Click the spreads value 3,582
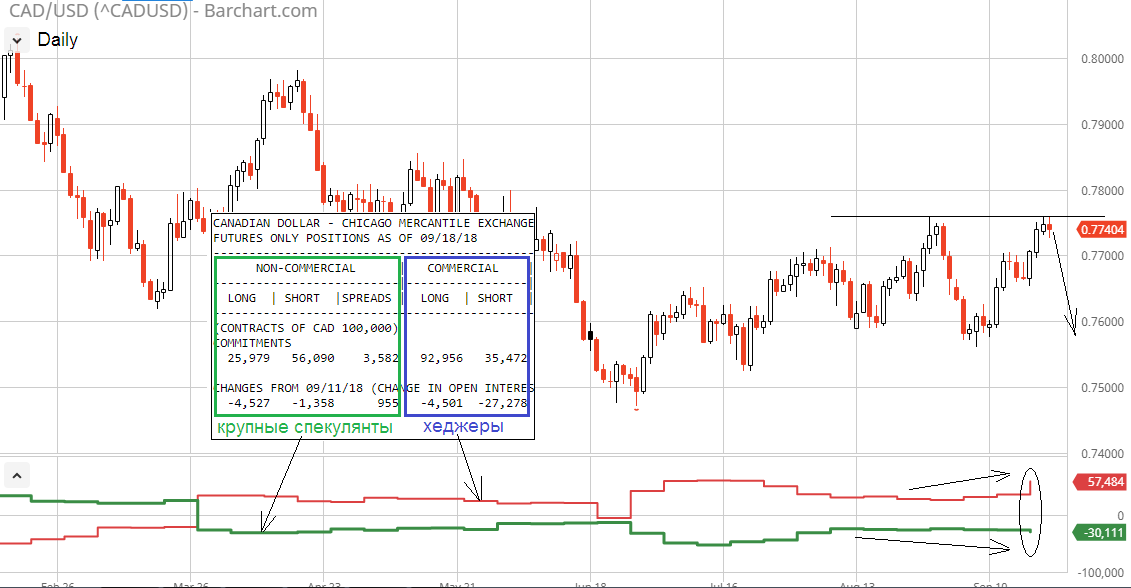Viewport: 1131px width, 588px height. [x=381, y=358]
